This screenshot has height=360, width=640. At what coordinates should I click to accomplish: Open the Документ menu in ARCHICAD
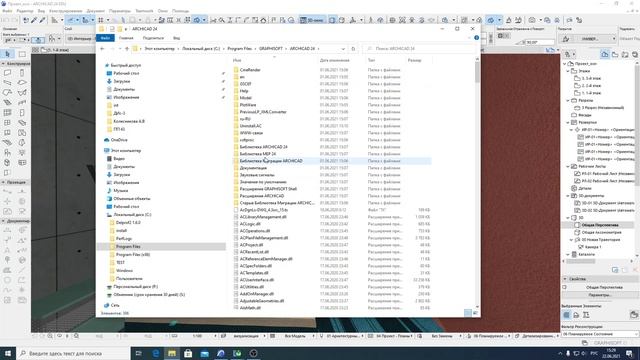coord(96,11)
